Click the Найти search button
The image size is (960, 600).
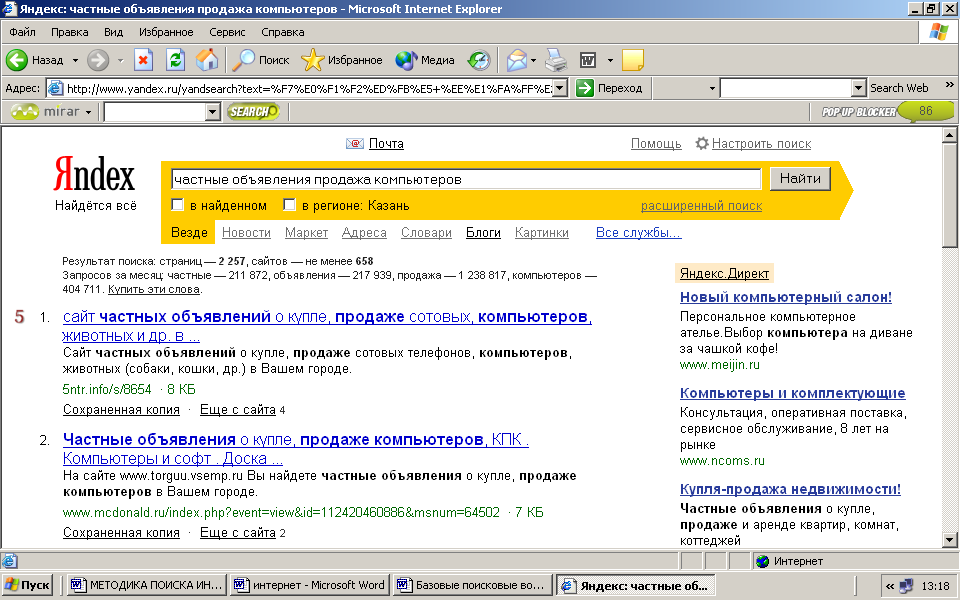coord(800,179)
